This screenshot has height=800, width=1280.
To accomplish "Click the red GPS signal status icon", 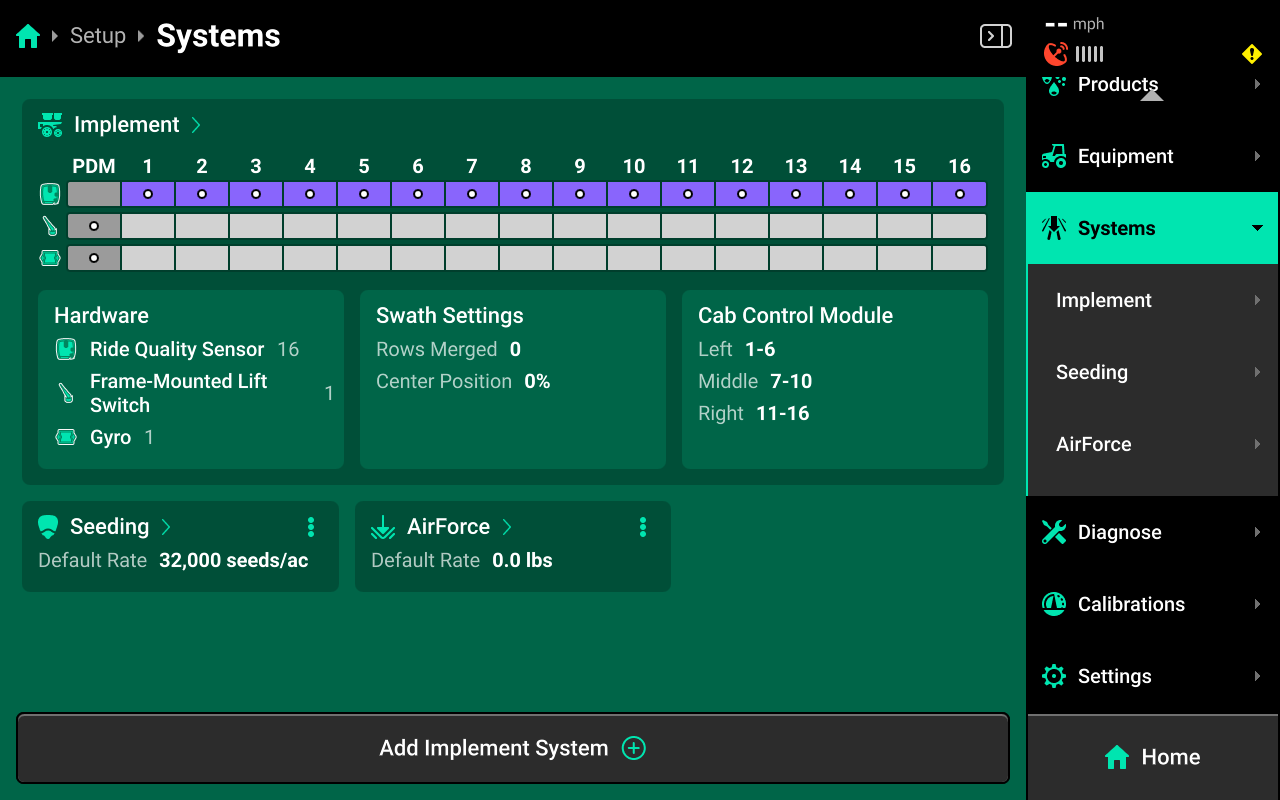I will (1055, 54).
